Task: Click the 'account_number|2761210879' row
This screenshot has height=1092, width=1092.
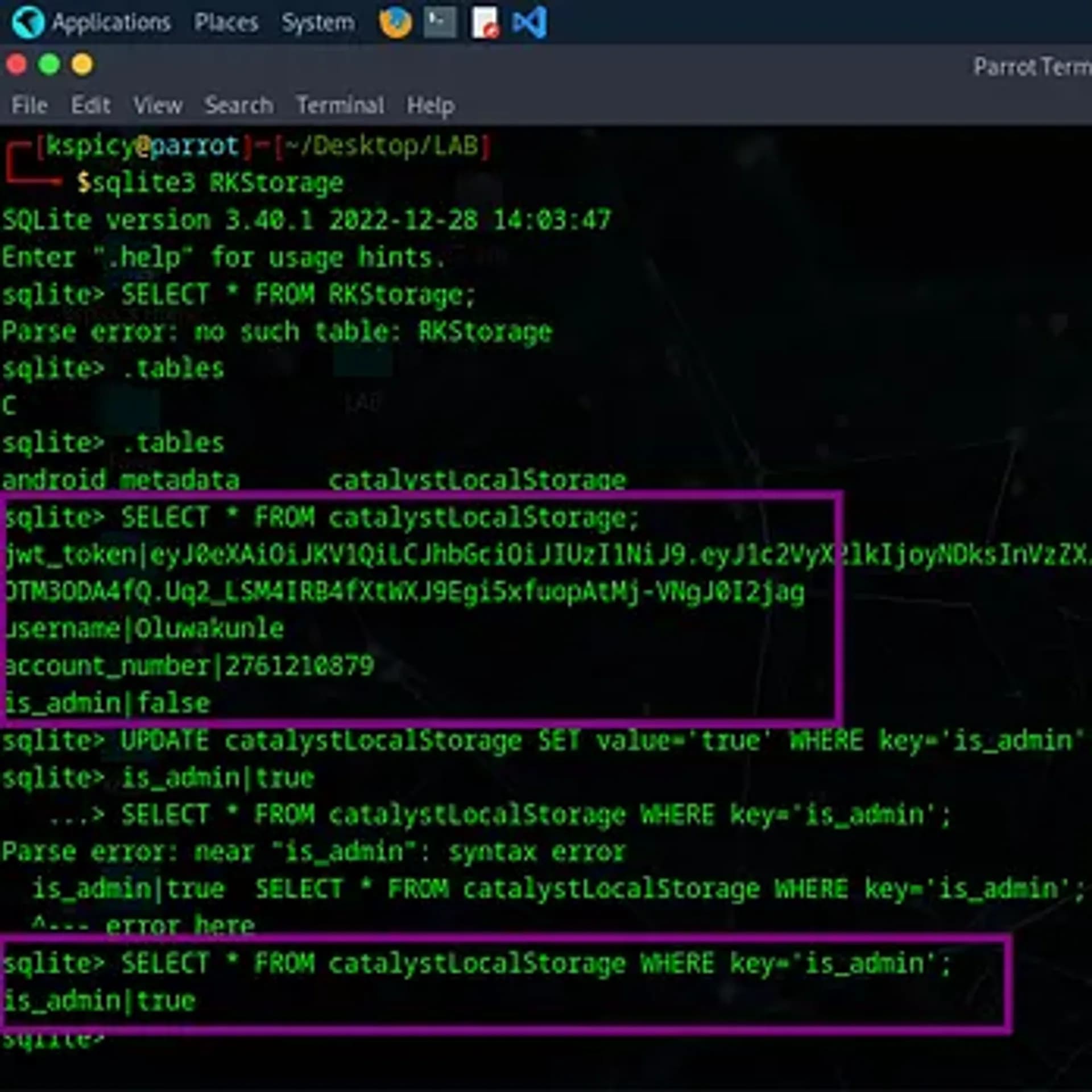Action: coord(189,667)
